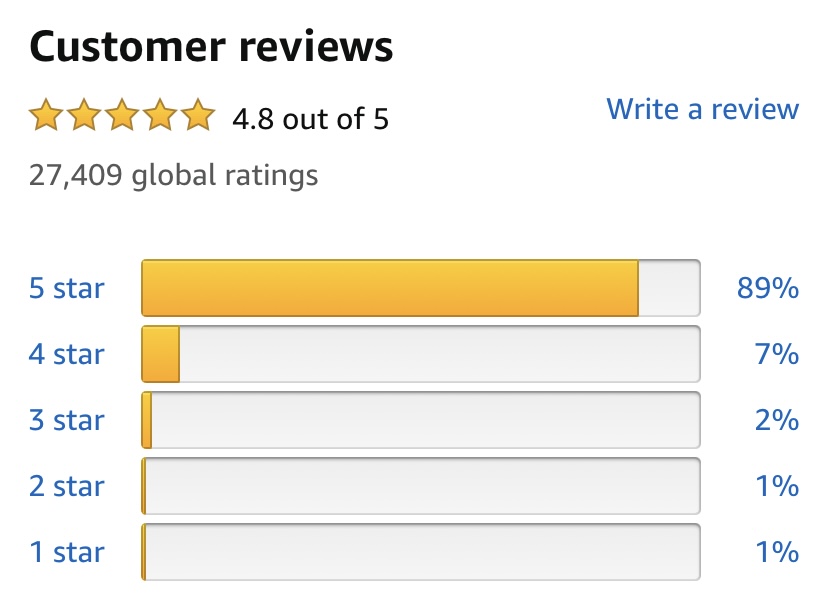The image size is (828, 609).
Task: Click the 5 star histogram bar
Action: 421,288
